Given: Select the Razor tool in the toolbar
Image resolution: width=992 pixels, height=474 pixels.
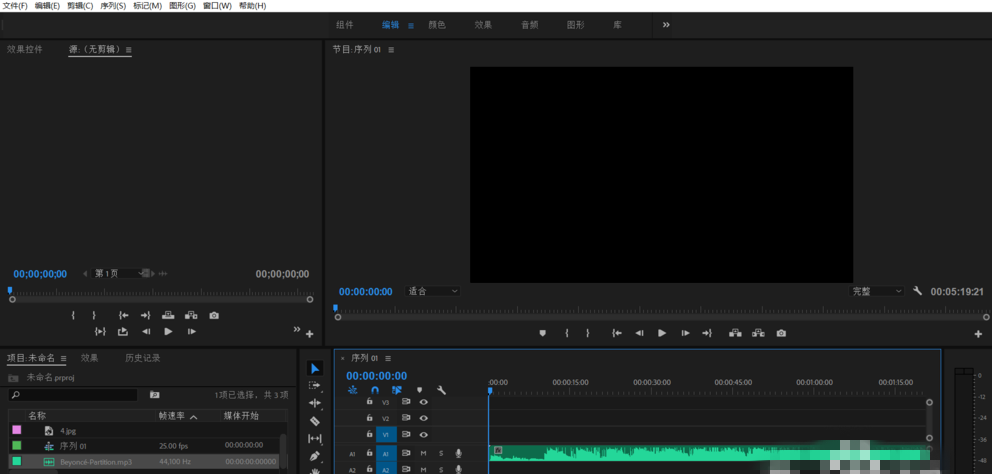Looking at the screenshot, I should tap(315, 421).
